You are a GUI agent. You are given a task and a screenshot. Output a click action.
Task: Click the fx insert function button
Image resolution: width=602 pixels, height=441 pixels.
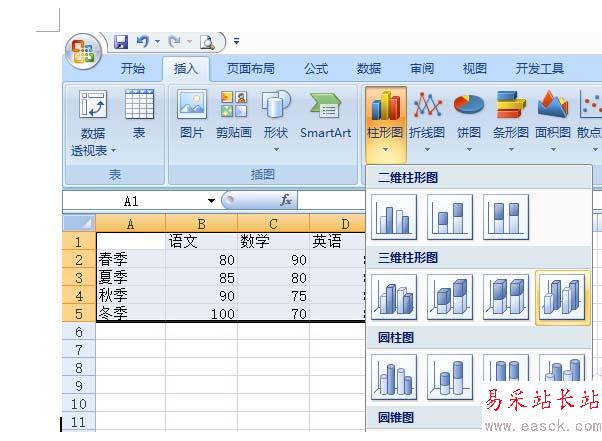pyautogui.click(x=286, y=200)
